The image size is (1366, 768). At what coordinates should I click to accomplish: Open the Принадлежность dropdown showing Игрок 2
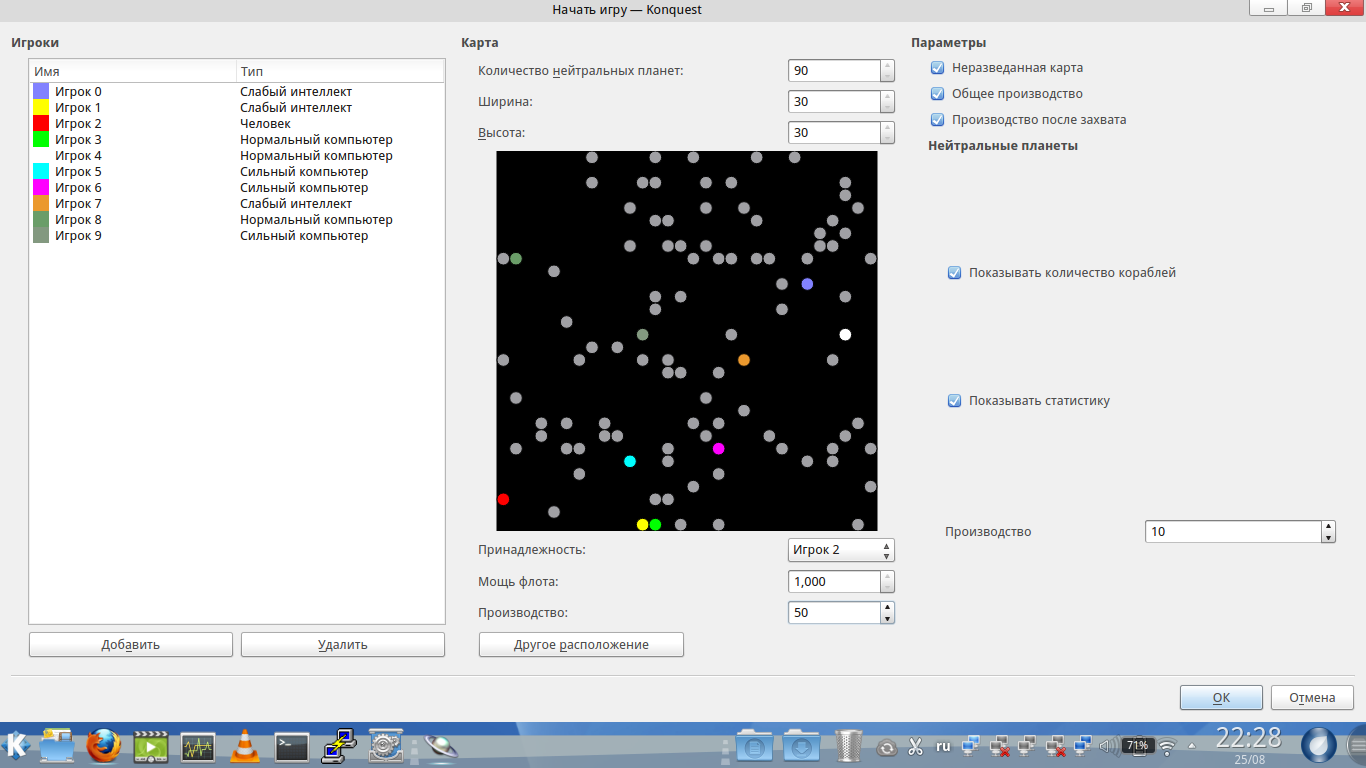(x=841, y=550)
